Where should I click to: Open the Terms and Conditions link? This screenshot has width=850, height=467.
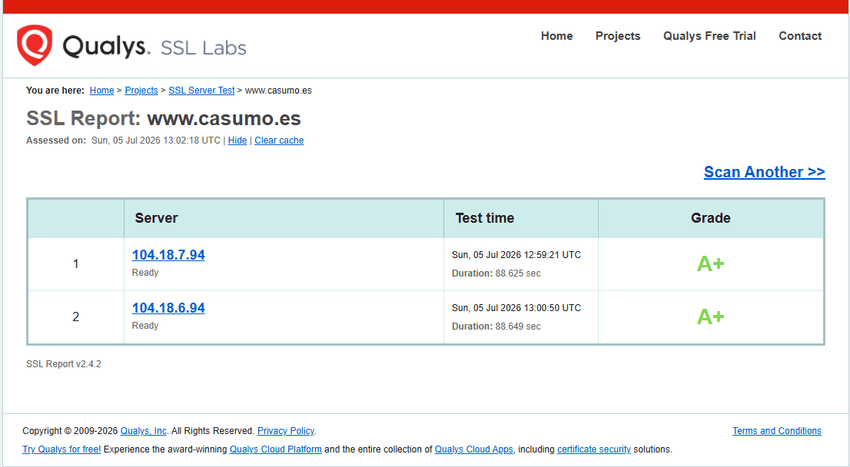777,431
